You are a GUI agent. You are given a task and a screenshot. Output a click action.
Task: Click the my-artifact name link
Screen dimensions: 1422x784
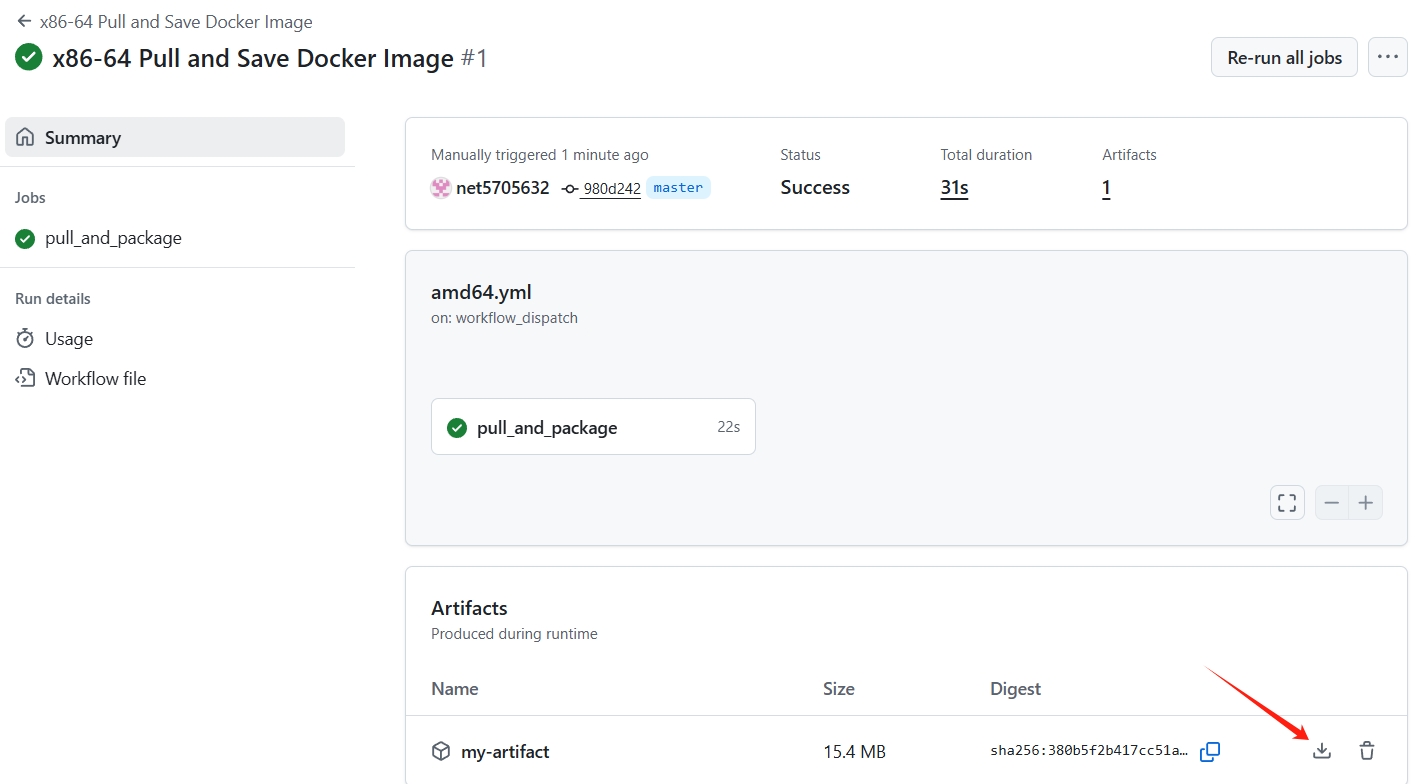(x=504, y=752)
